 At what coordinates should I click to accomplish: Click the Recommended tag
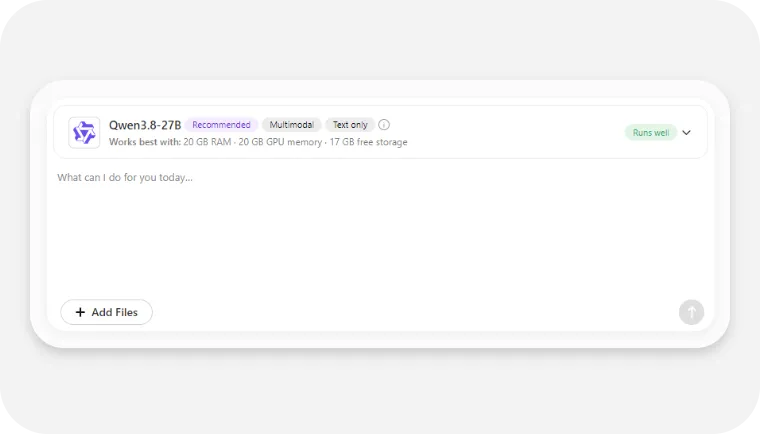click(221, 125)
